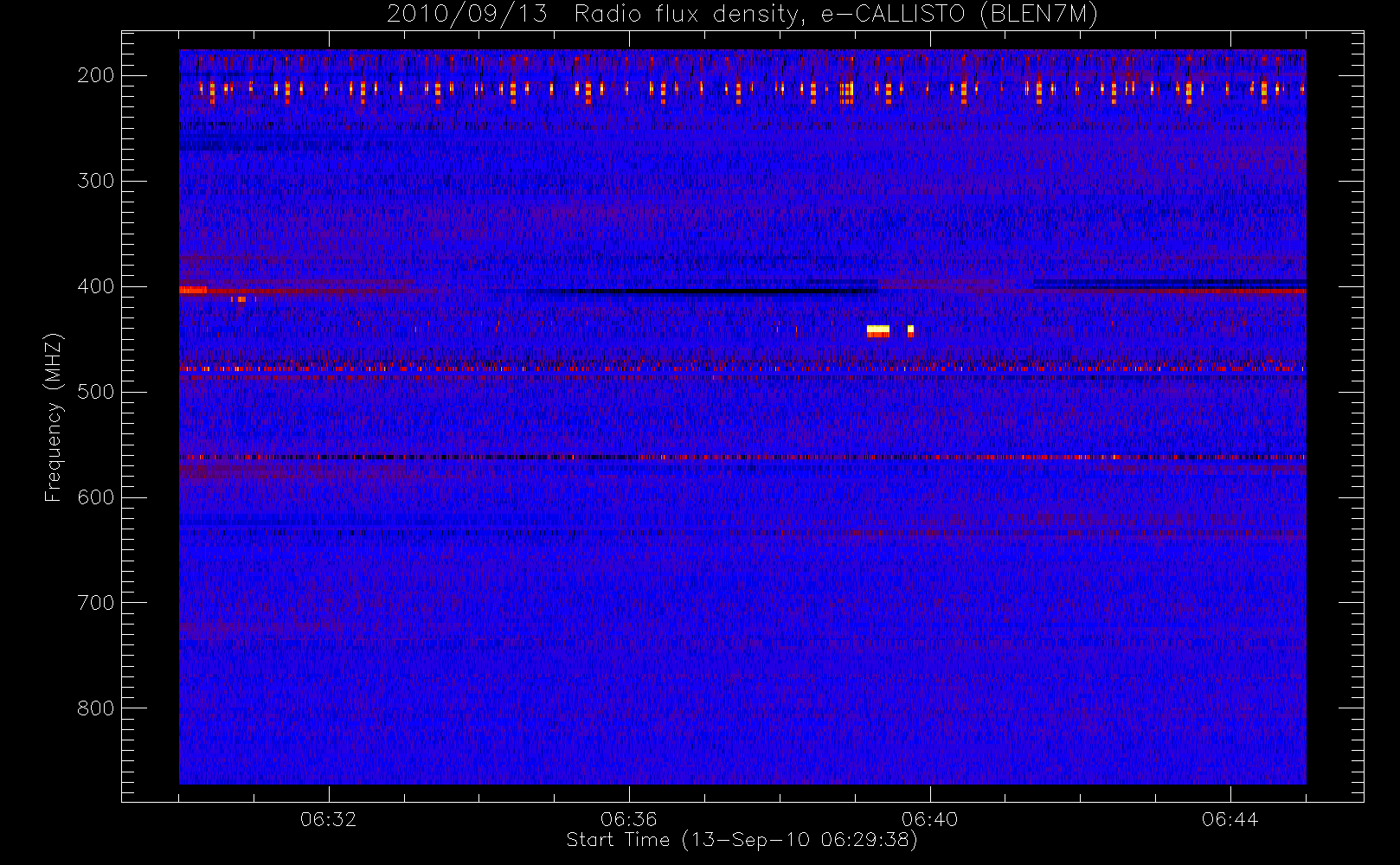Click the 06:36 time tick label
Screen dimensions: 1400x865
(x=629, y=819)
